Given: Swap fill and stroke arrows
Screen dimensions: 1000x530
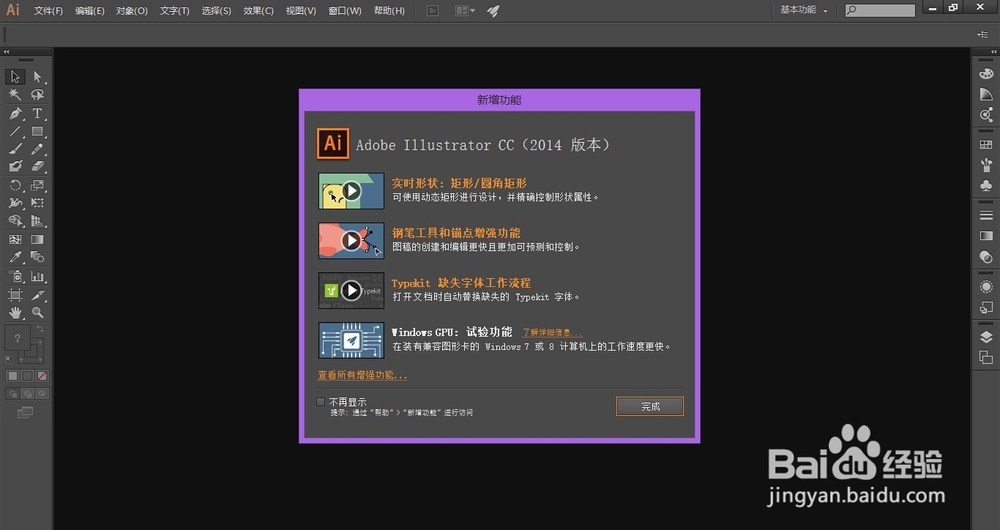Looking at the screenshot, I should pos(40,328).
